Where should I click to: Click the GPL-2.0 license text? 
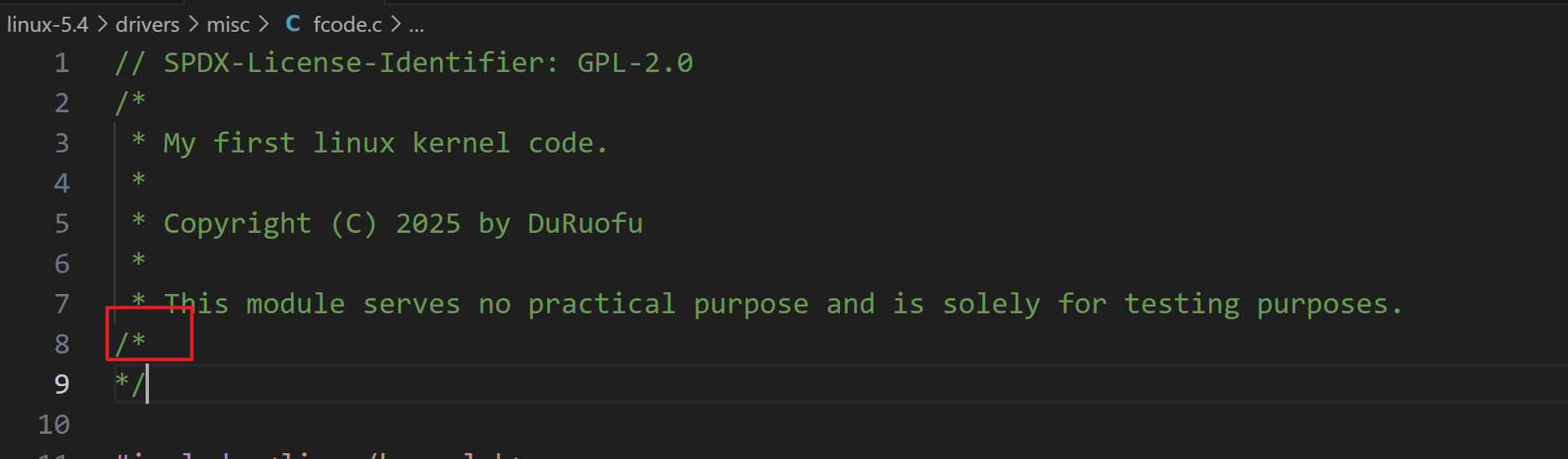coord(635,63)
